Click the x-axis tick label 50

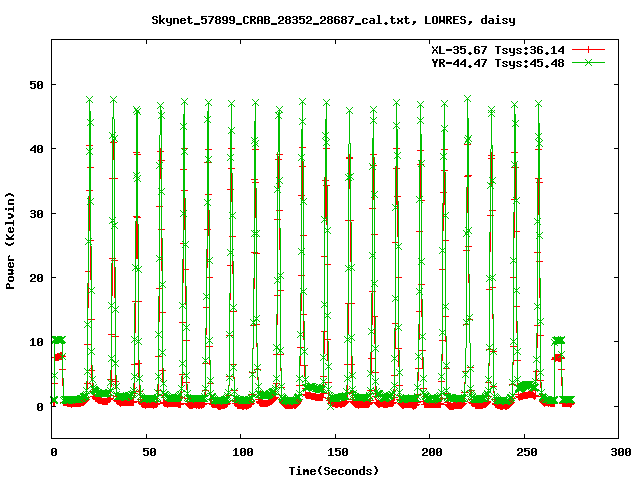click(x=149, y=452)
